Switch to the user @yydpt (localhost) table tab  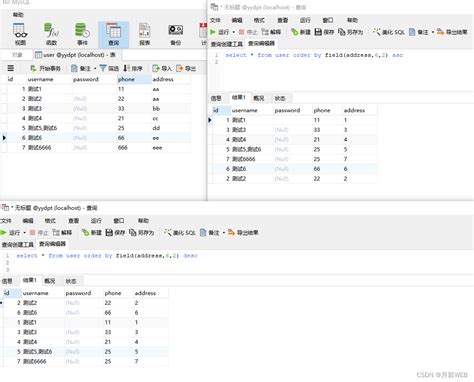coord(76,55)
